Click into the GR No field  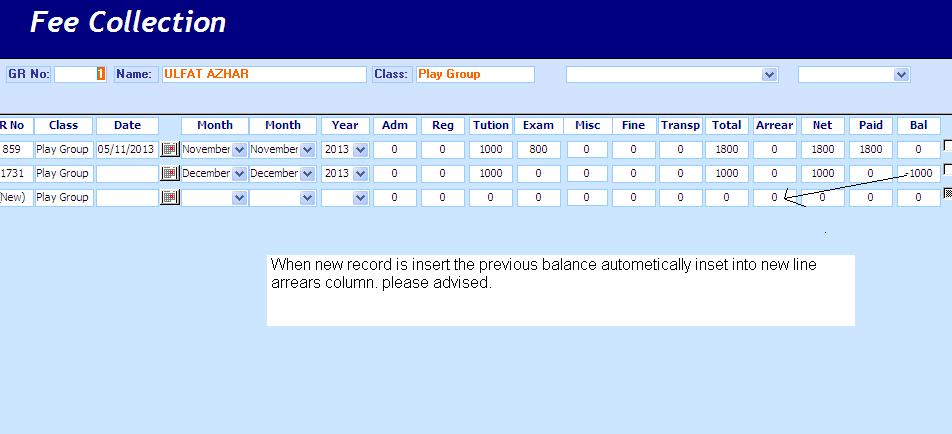[x=80, y=75]
